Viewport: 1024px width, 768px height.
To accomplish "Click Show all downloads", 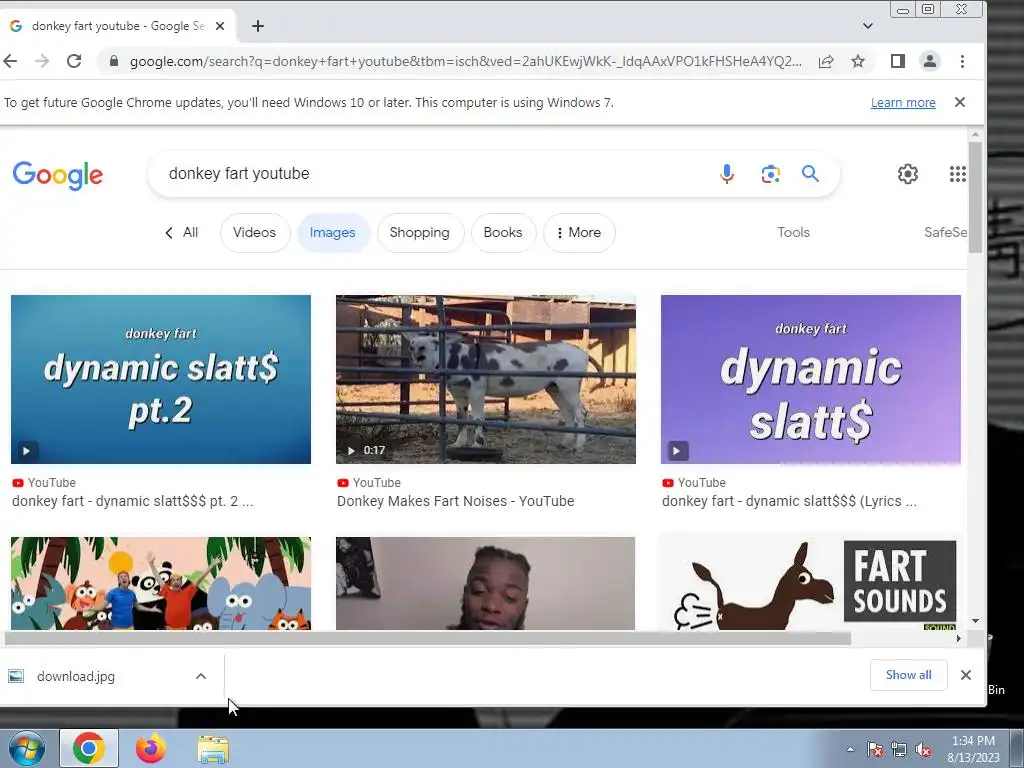I will pos(908,675).
